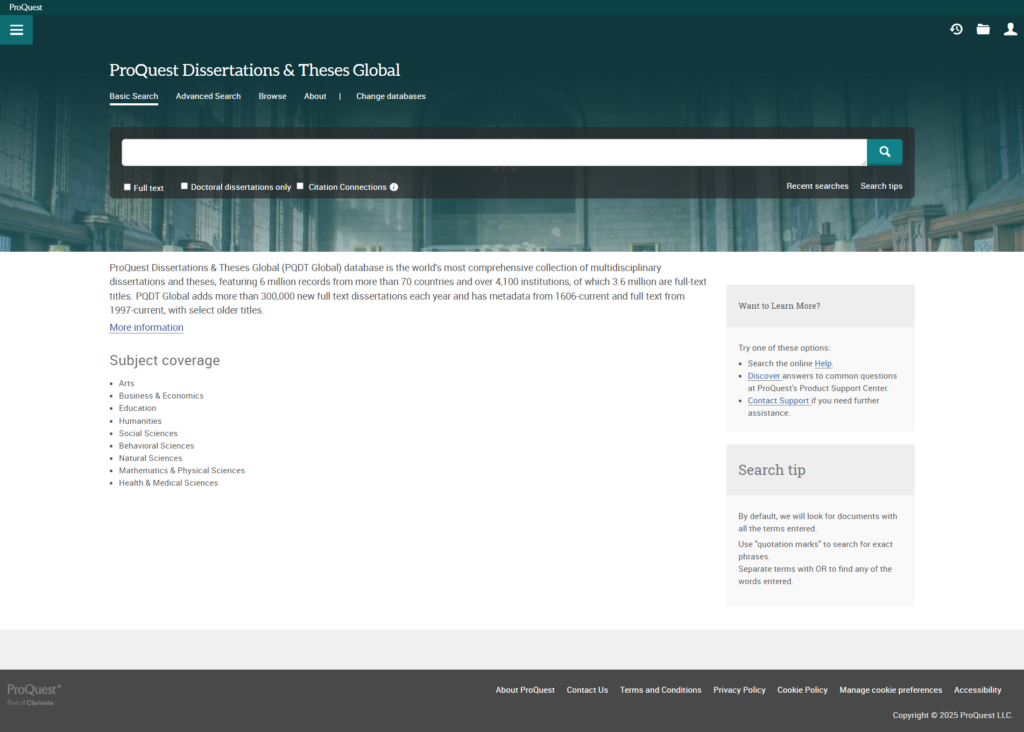Image resolution: width=1024 pixels, height=732 pixels.
Task: Open Recent searches
Action: pos(817,186)
